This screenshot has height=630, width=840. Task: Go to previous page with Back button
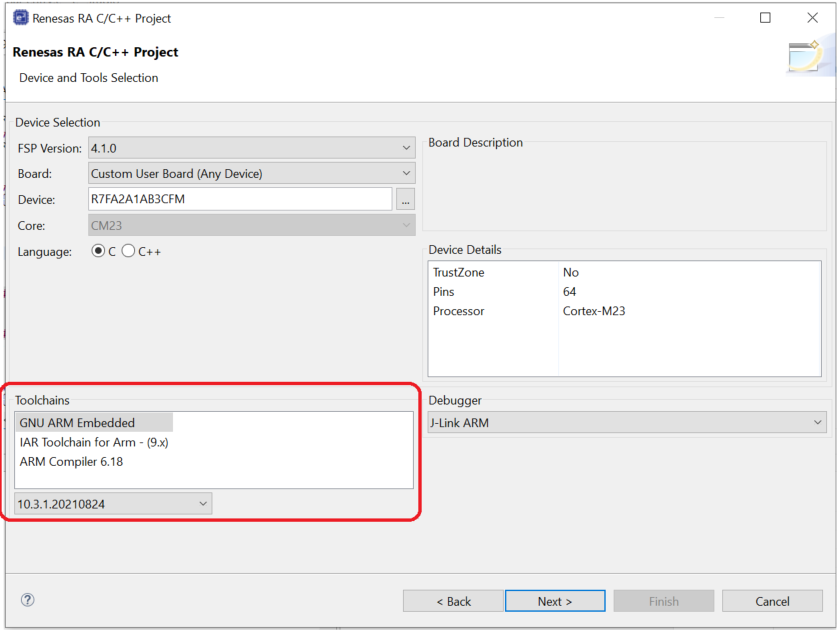(x=453, y=601)
